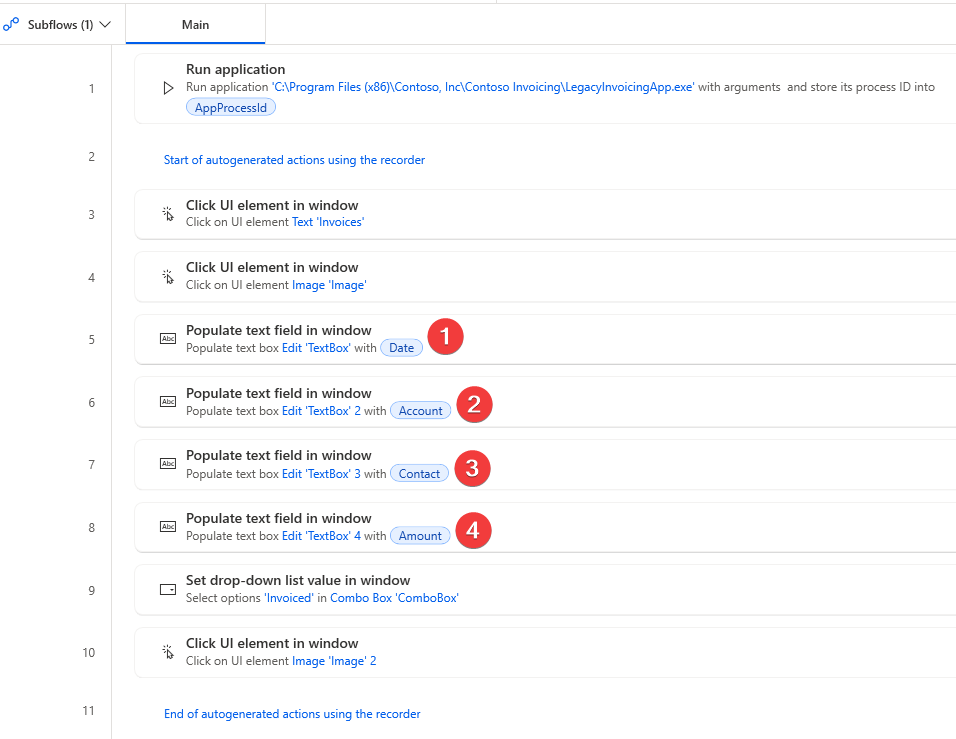Screen dimensions: 956x739
Task: Click the Subflows flow icon
Action: coord(11,24)
